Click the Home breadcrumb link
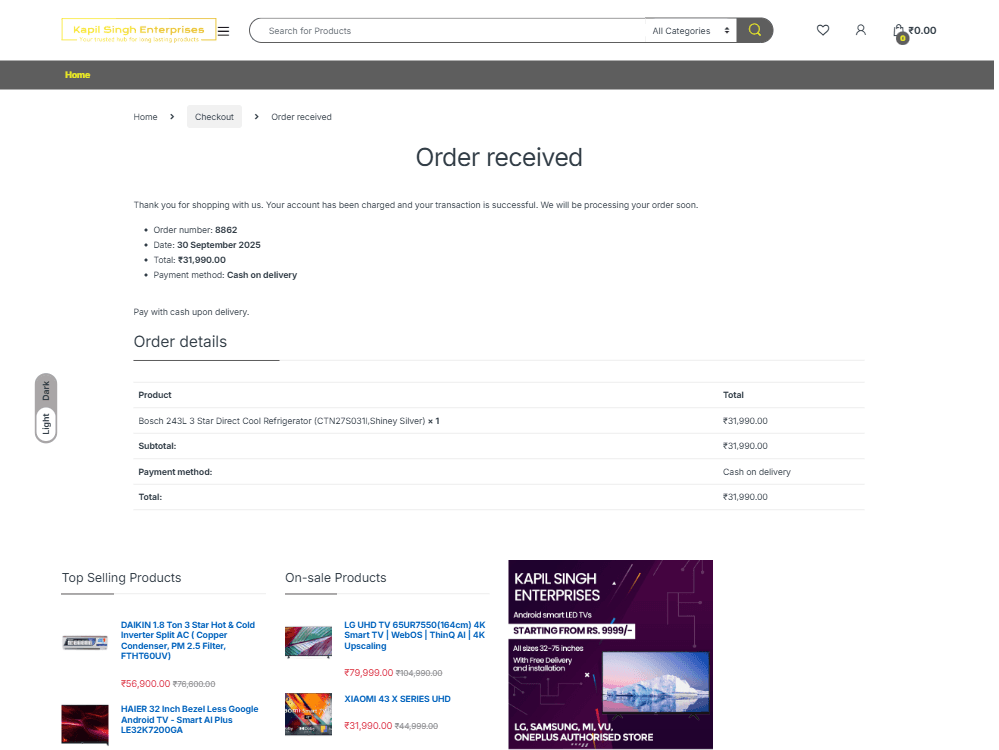 click(145, 117)
